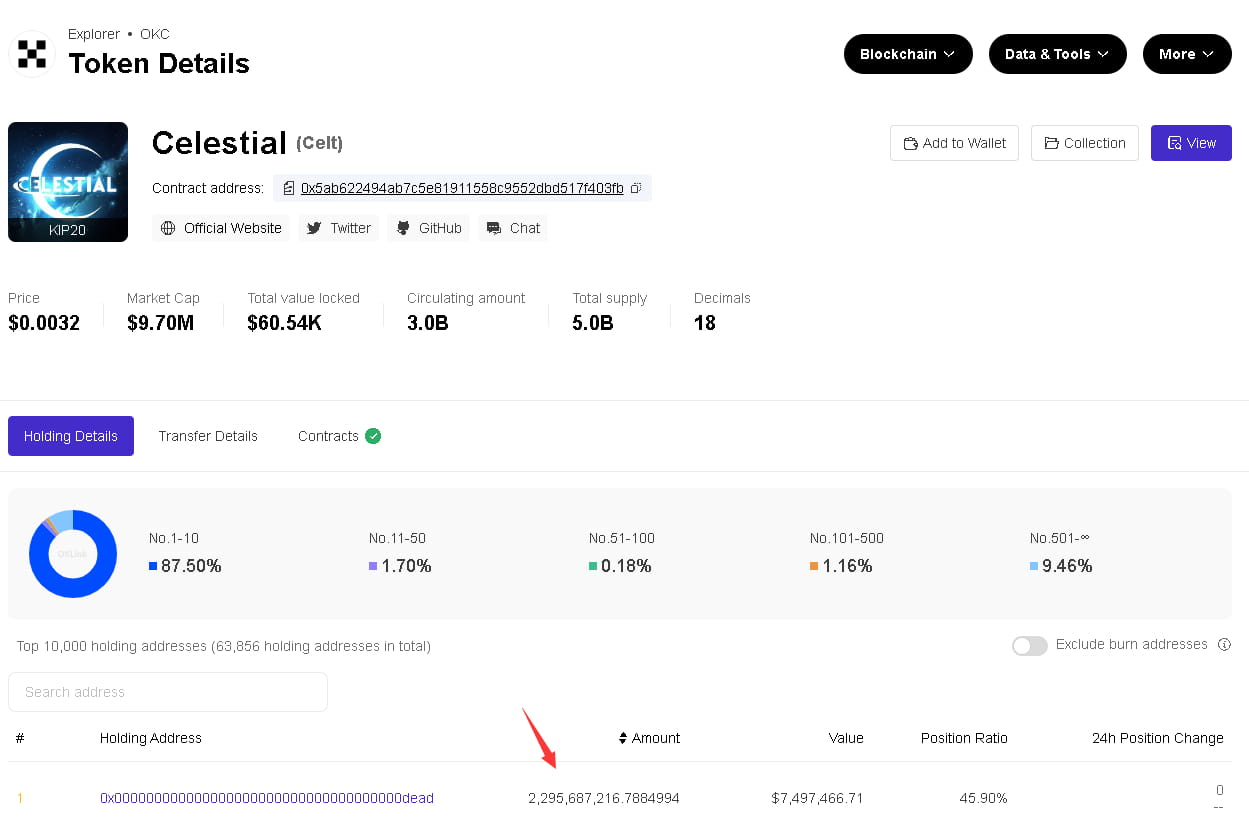This screenshot has height=832, width=1249.
Task: Click the purple View button
Action: [1191, 143]
